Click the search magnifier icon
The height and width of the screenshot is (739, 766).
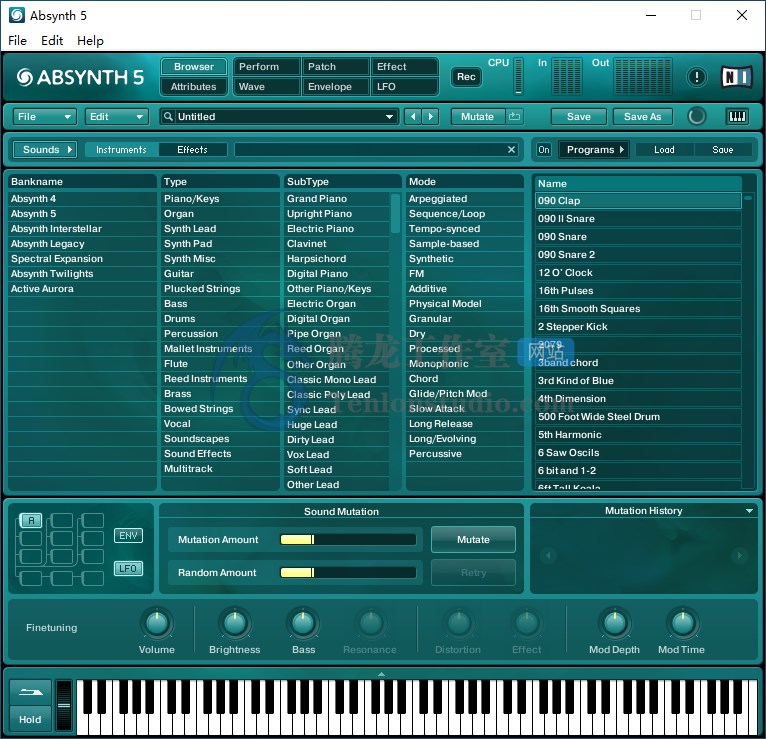(168, 116)
